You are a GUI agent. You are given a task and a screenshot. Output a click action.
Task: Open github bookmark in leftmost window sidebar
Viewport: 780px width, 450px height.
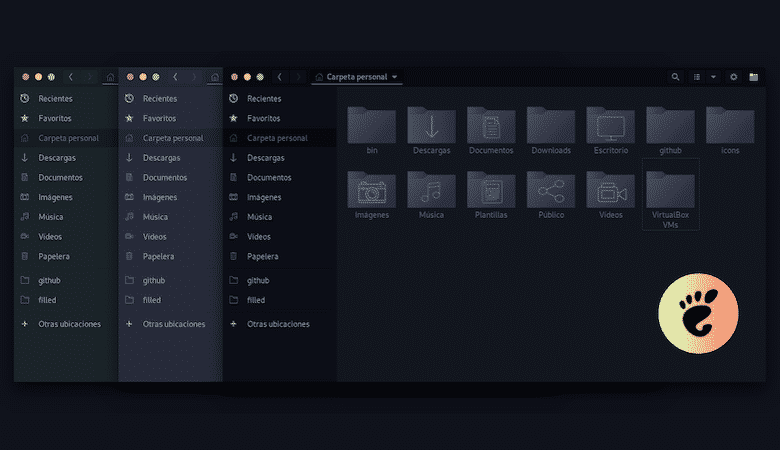pyautogui.click(x=66, y=280)
